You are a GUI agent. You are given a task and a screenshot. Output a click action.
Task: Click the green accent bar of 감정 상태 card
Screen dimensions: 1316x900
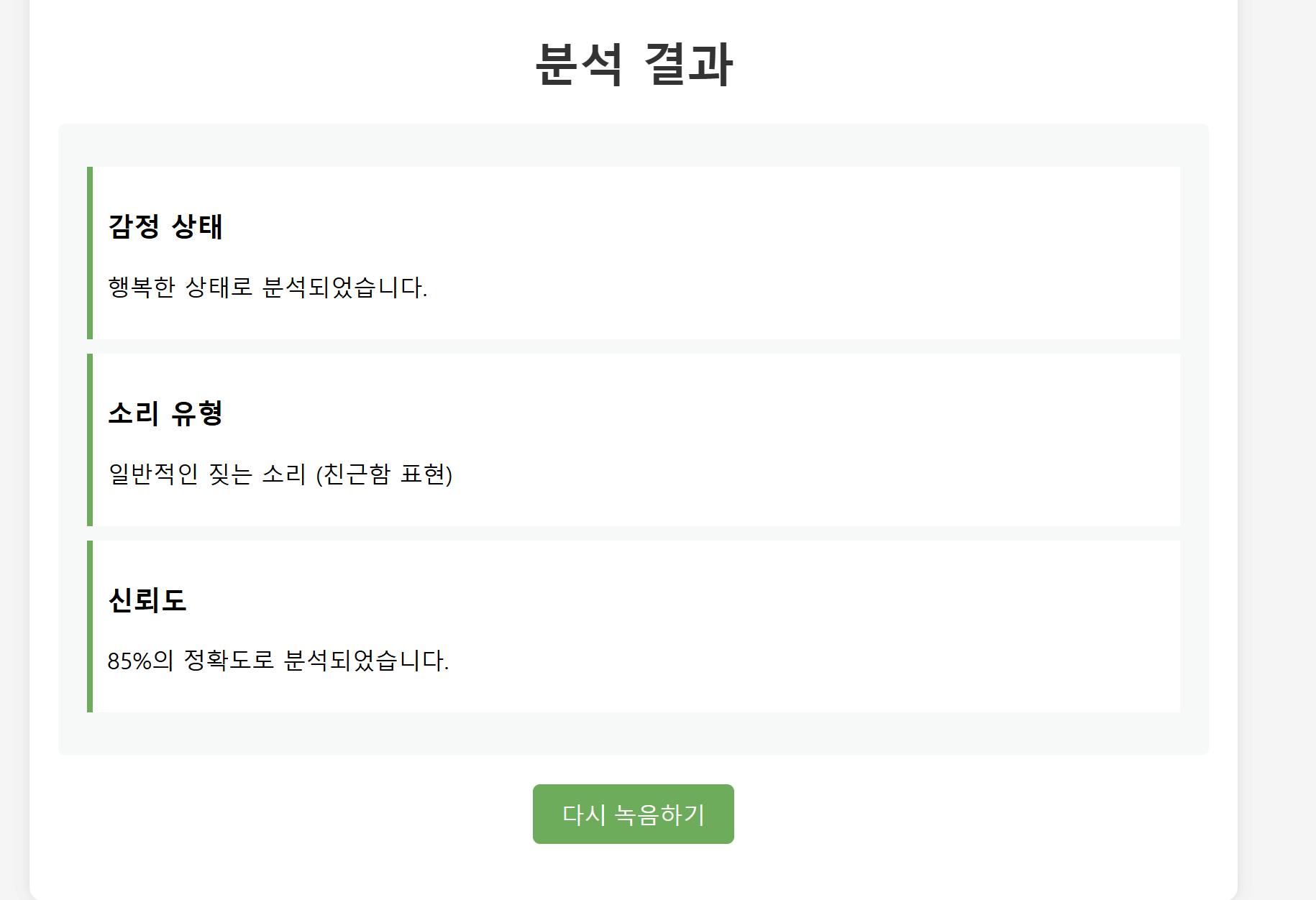coord(90,253)
